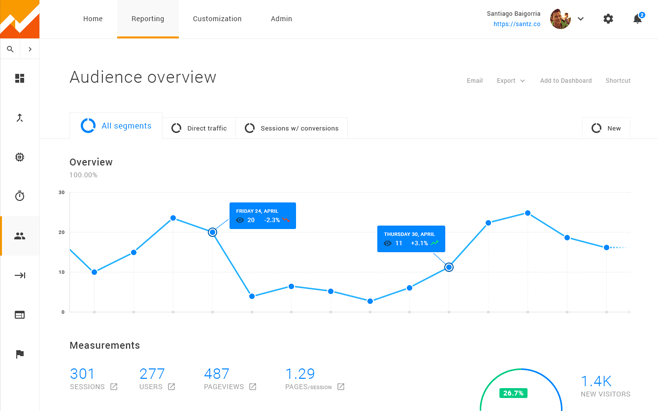Click eye icon in Thursday 30 tooltip

[x=387, y=243]
